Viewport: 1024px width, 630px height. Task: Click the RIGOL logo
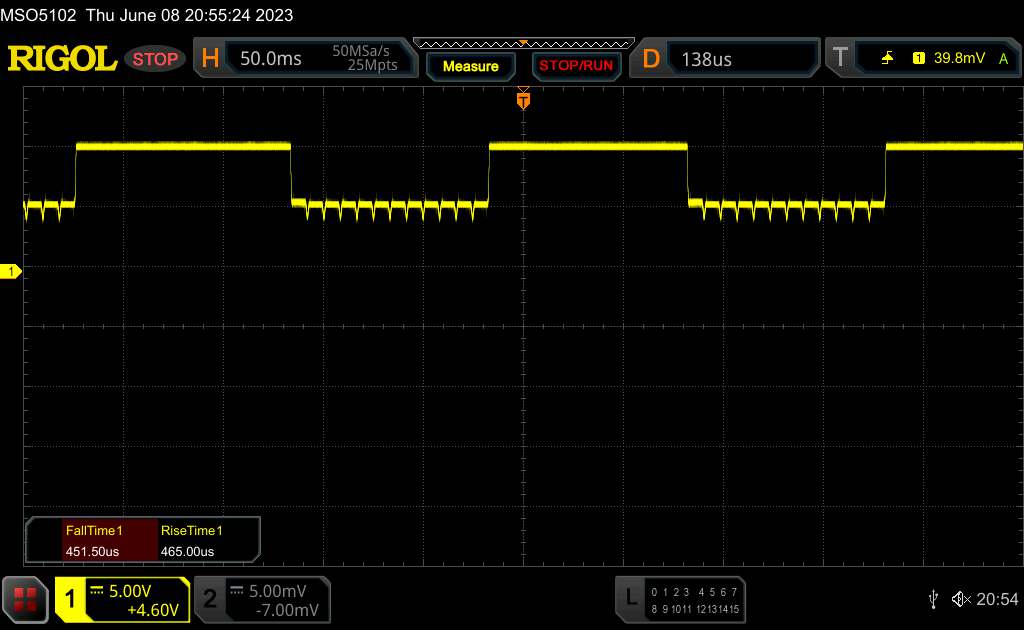click(62, 59)
